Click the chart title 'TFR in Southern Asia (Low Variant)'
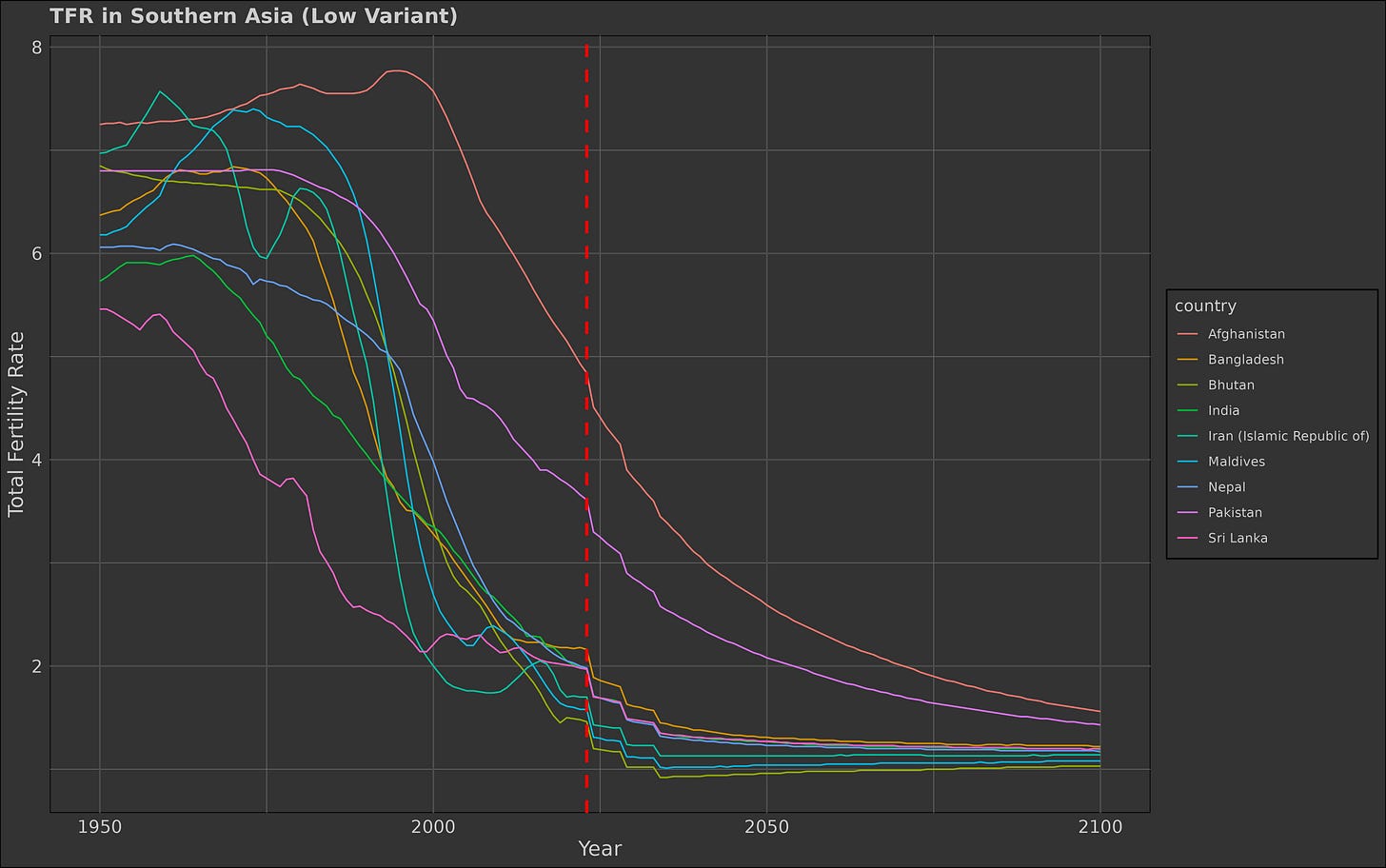 253,16
